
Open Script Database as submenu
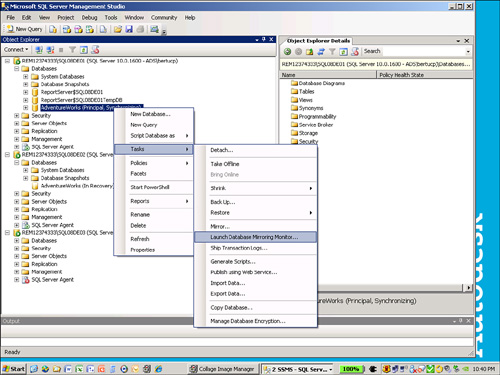(x=154, y=136)
